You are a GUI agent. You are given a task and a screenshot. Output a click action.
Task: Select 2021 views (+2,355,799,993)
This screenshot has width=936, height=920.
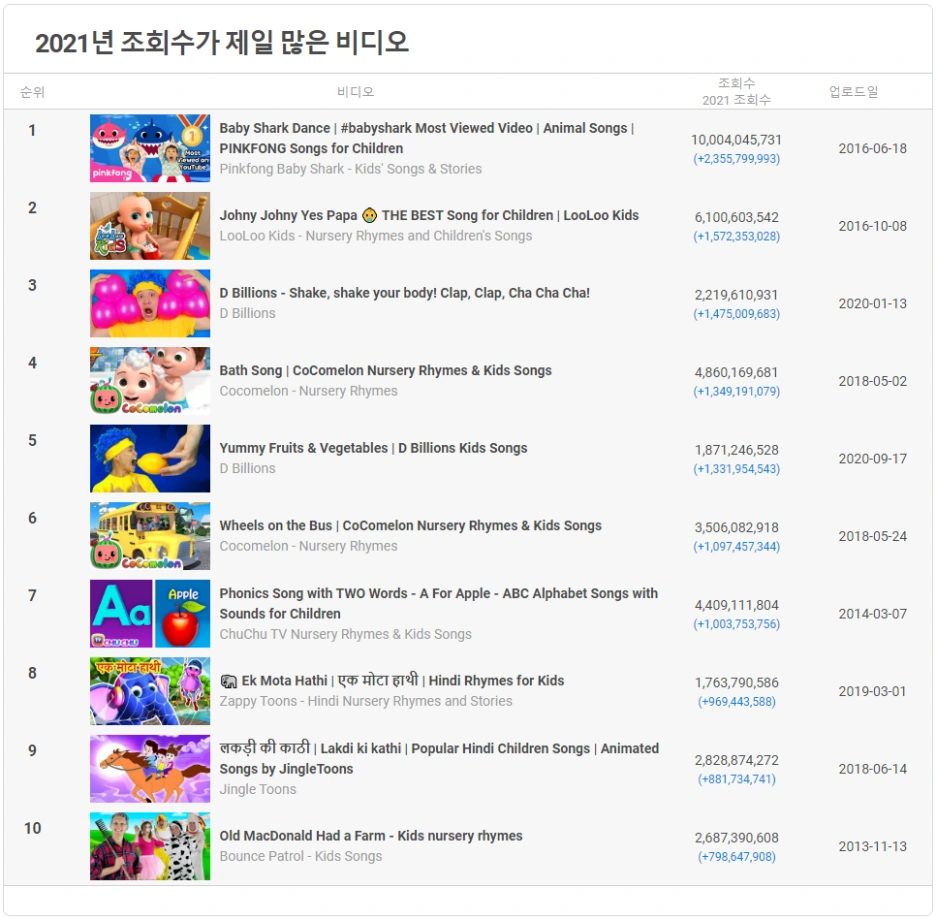(x=736, y=159)
